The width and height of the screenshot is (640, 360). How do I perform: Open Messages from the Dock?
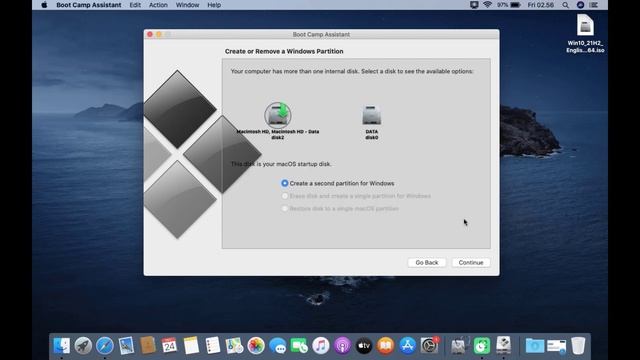278,346
